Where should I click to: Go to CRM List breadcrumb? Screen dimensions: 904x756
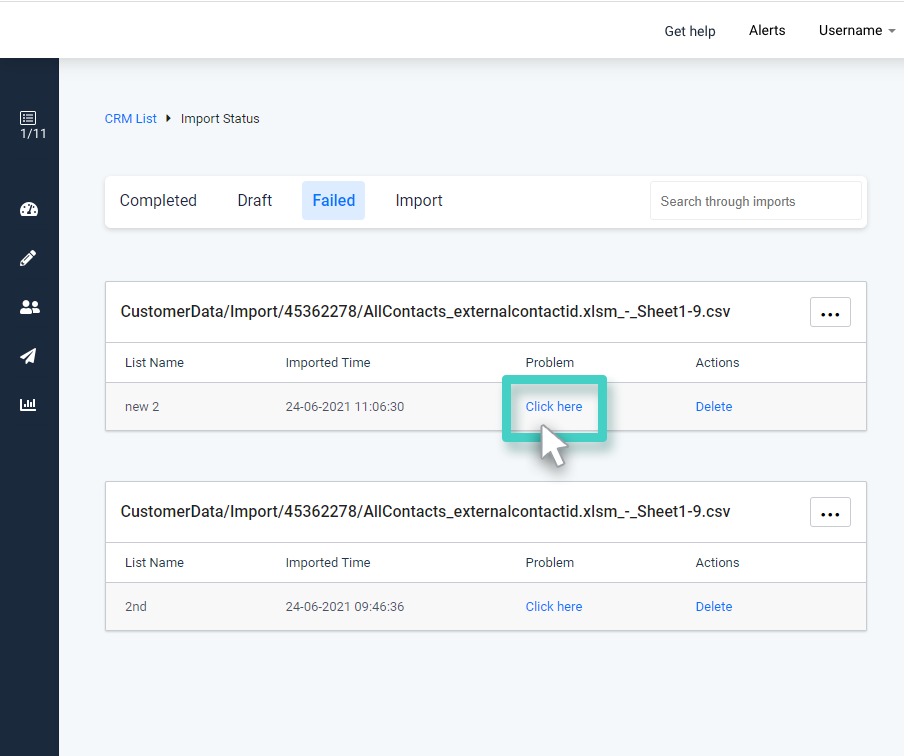pos(130,119)
